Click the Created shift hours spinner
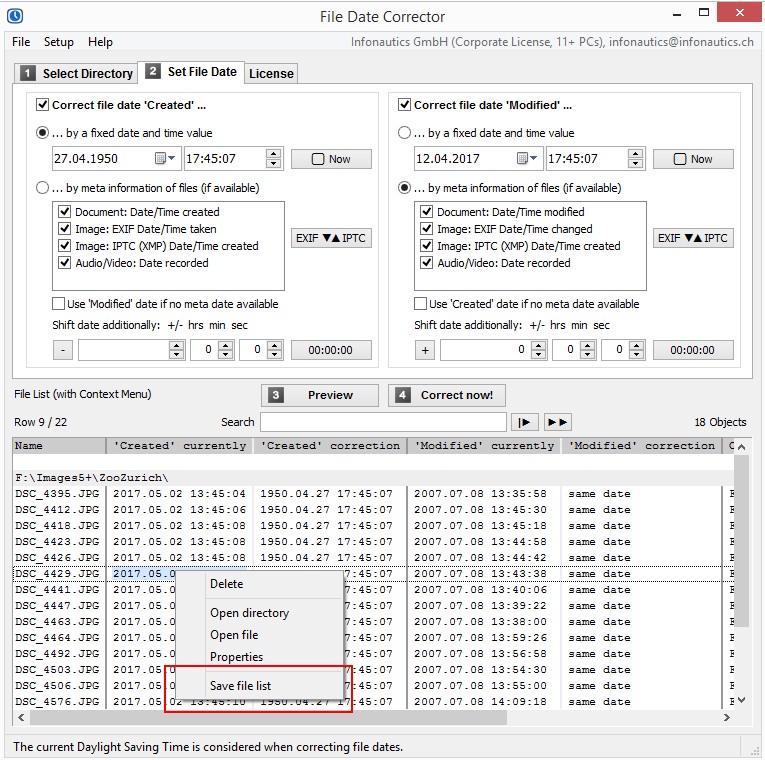 (x=176, y=350)
